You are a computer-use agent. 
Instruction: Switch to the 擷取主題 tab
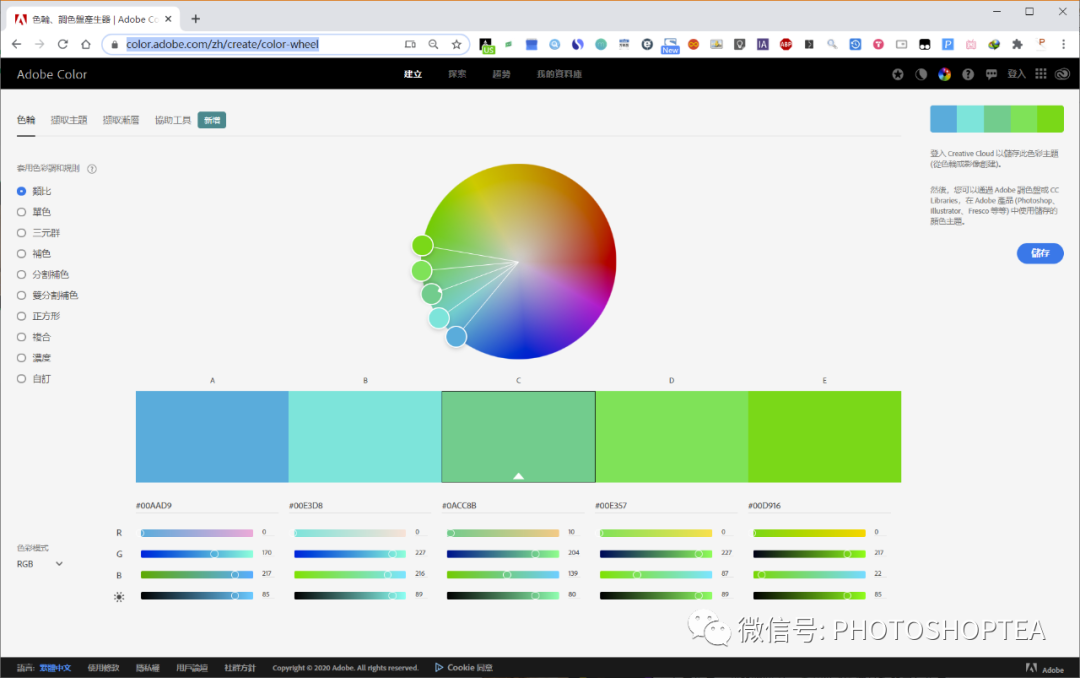[69, 120]
